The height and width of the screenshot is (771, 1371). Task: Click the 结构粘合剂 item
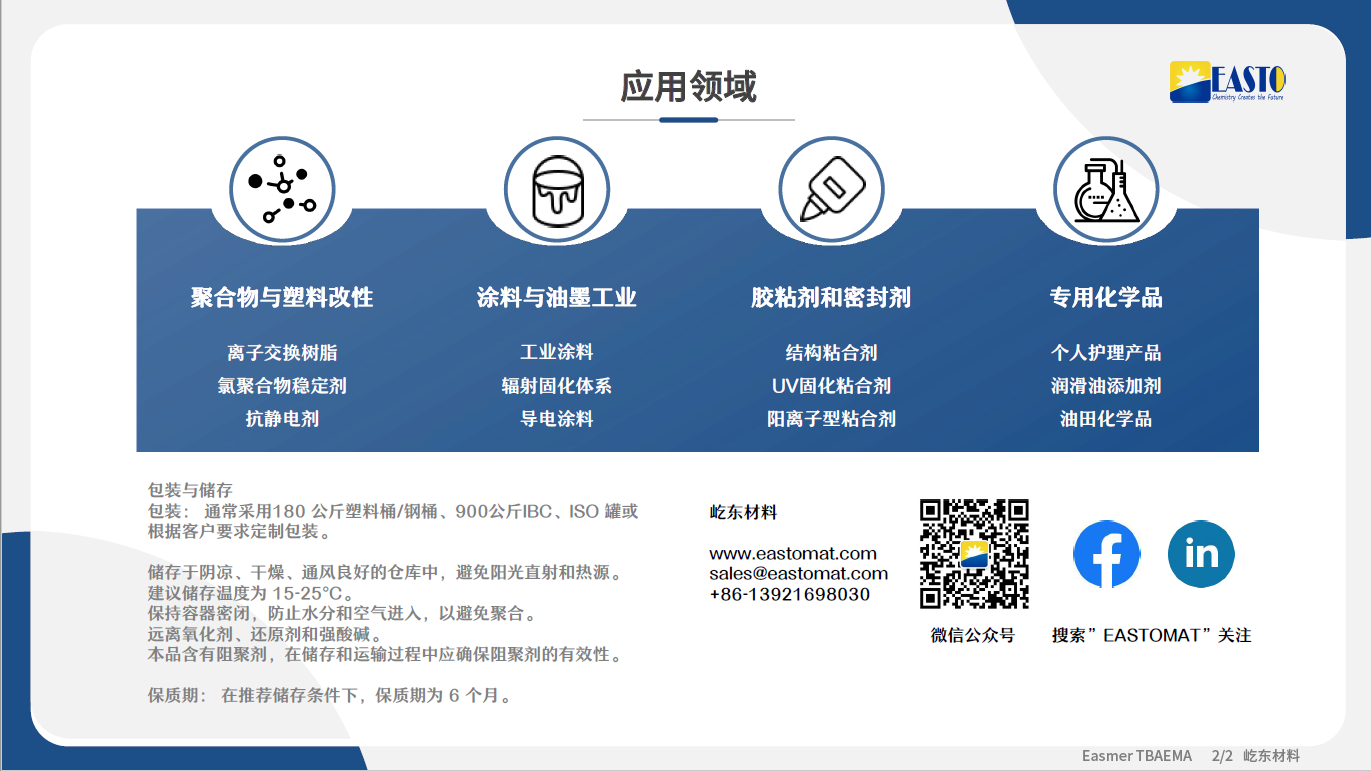[831, 353]
